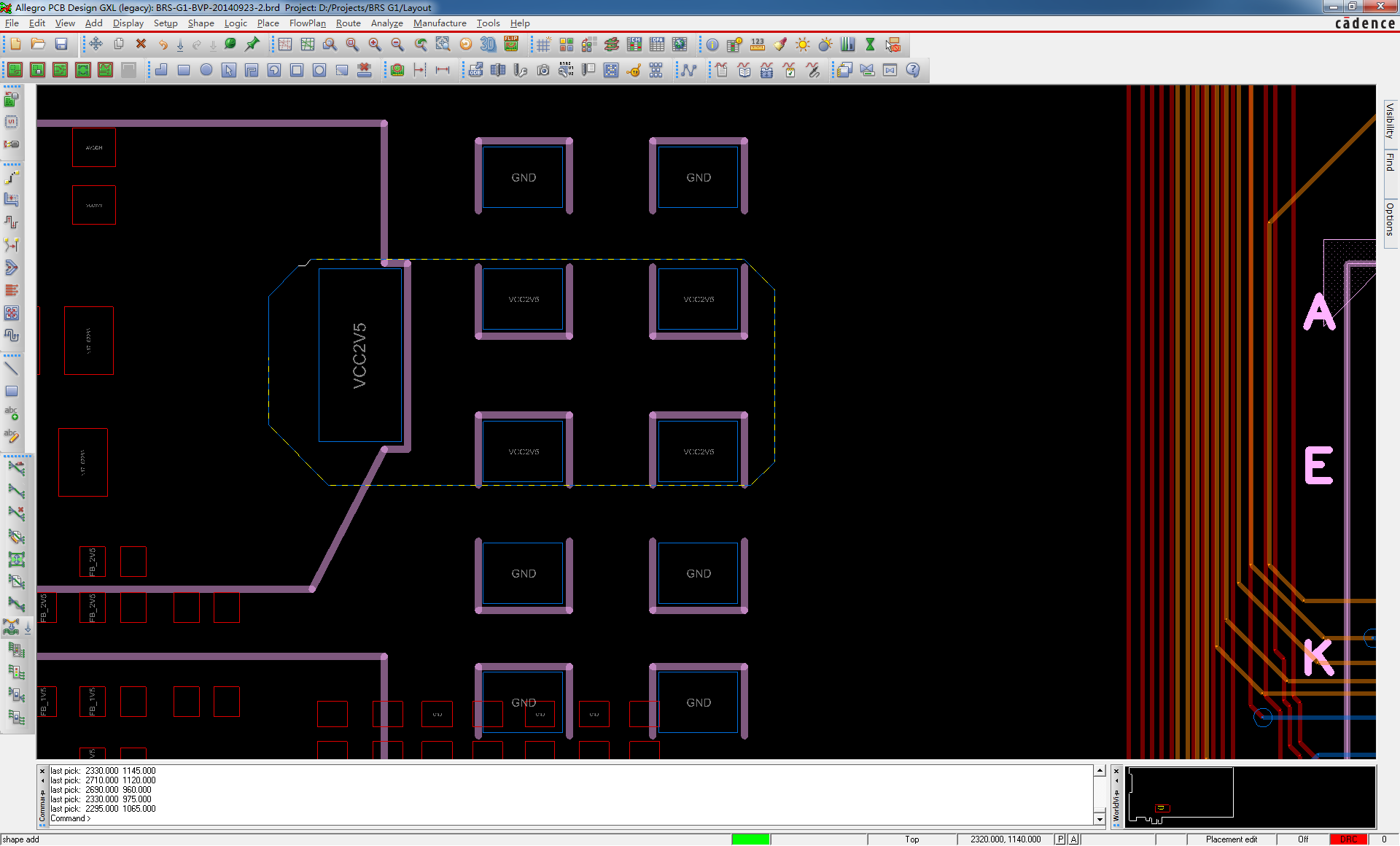Select Add Connect tool in left toolbar
1400x846 pixels.
click(12, 177)
